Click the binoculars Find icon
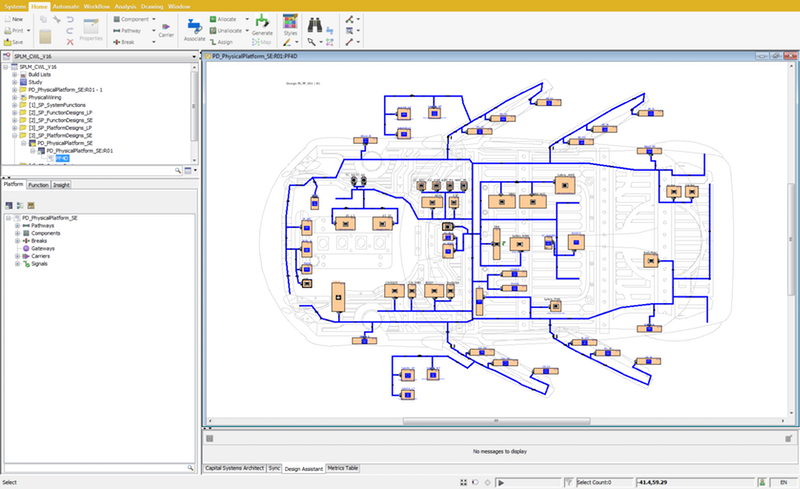Viewport: 800px width, 489px height. point(317,23)
